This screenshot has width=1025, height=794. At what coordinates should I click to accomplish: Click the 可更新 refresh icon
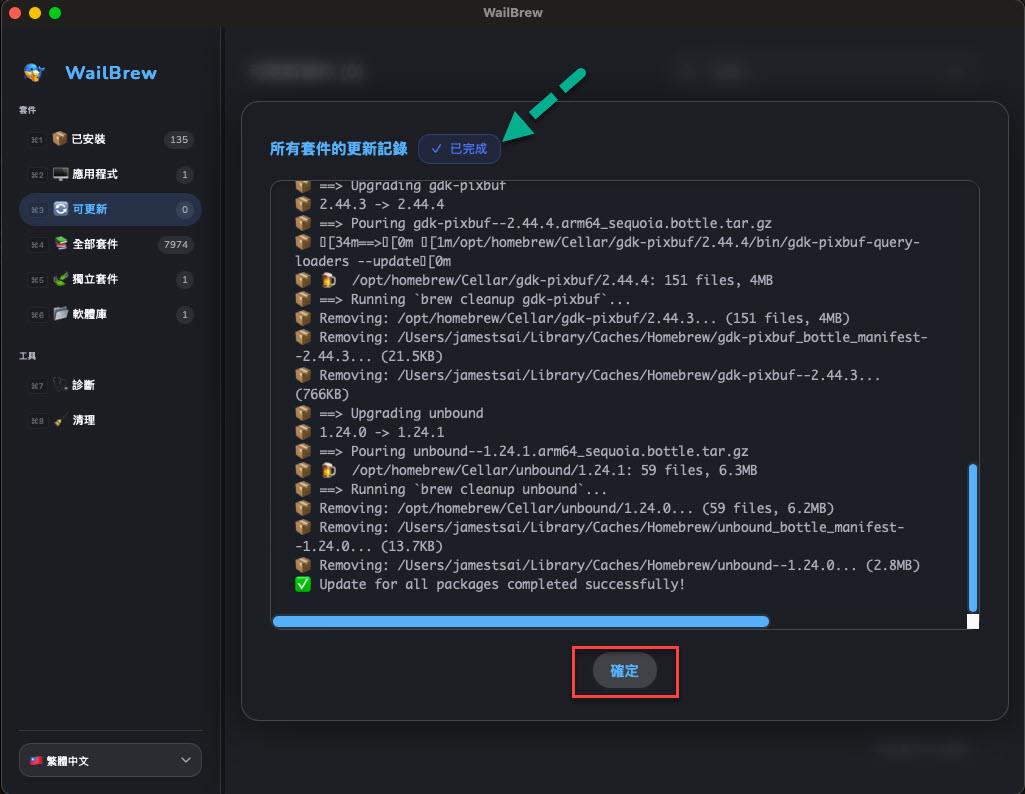pos(60,209)
